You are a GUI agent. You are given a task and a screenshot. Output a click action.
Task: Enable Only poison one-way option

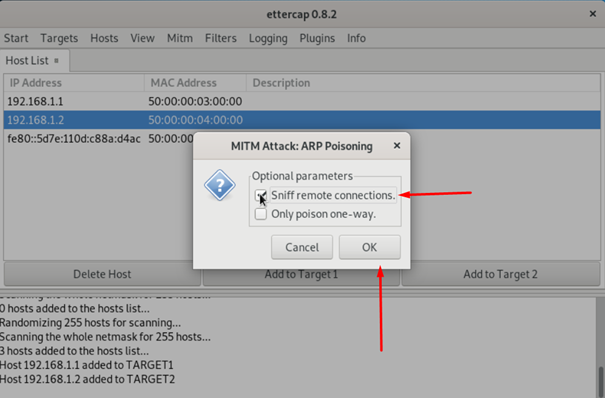point(261,214)
